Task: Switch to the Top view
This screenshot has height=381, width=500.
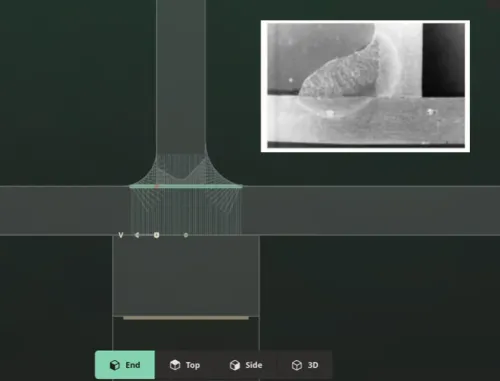Action: 185,365
